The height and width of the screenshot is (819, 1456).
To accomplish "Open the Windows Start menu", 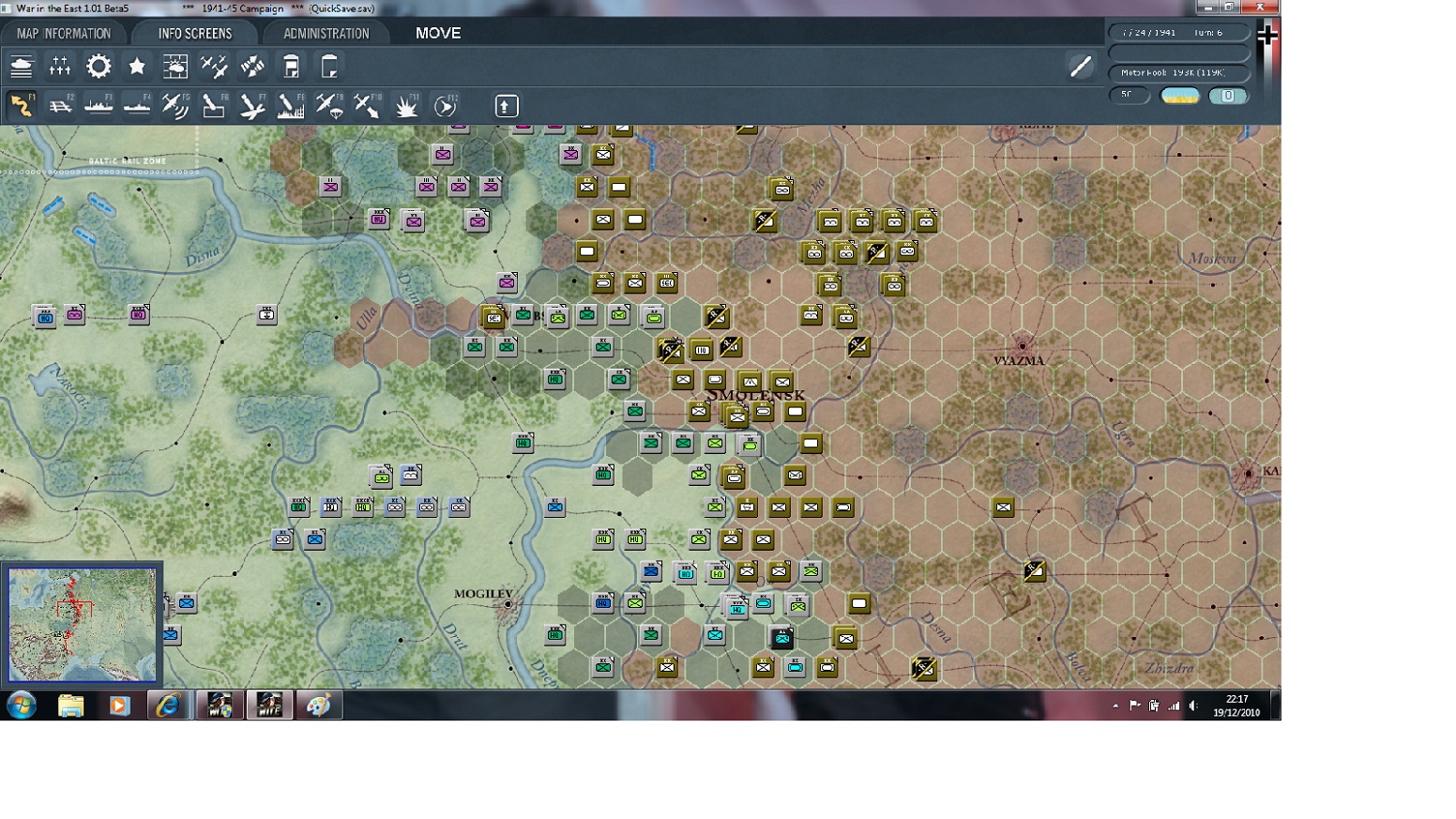I will click(x=21, y=705).
